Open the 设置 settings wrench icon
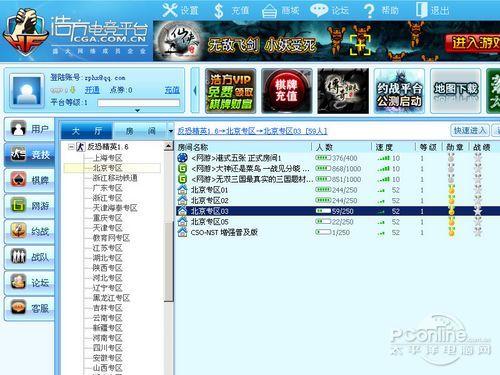The width and height of the screenshot is (500, 375). (x=170, y=10)
